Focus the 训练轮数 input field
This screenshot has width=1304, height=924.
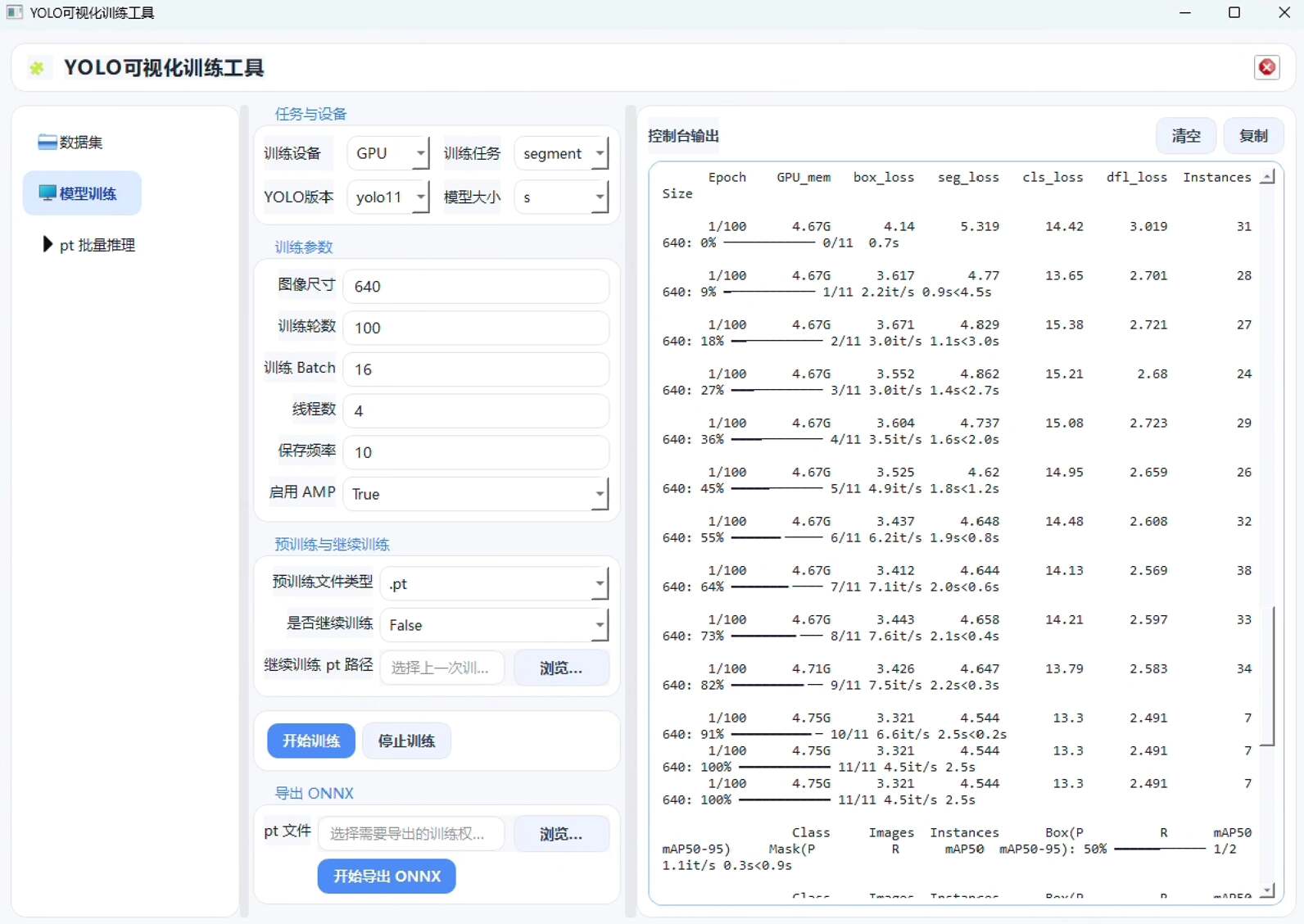[476, 328]
